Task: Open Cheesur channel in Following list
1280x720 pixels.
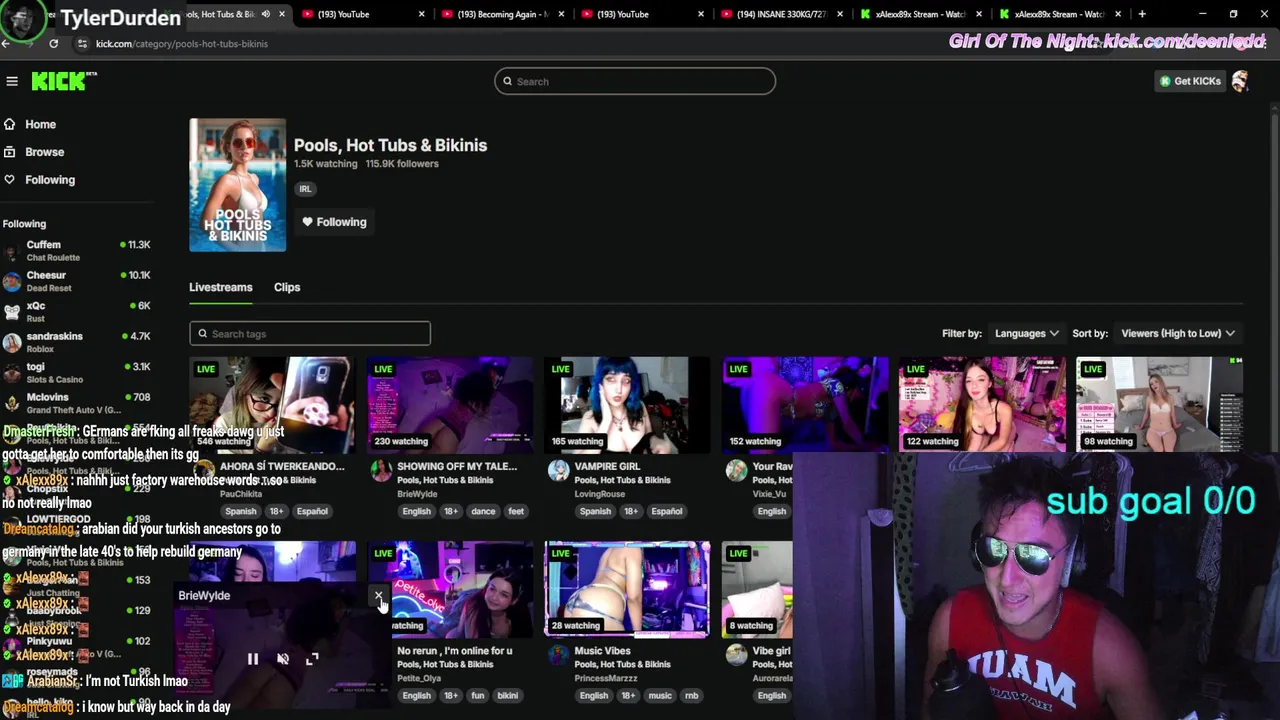Action: point(76,281)
